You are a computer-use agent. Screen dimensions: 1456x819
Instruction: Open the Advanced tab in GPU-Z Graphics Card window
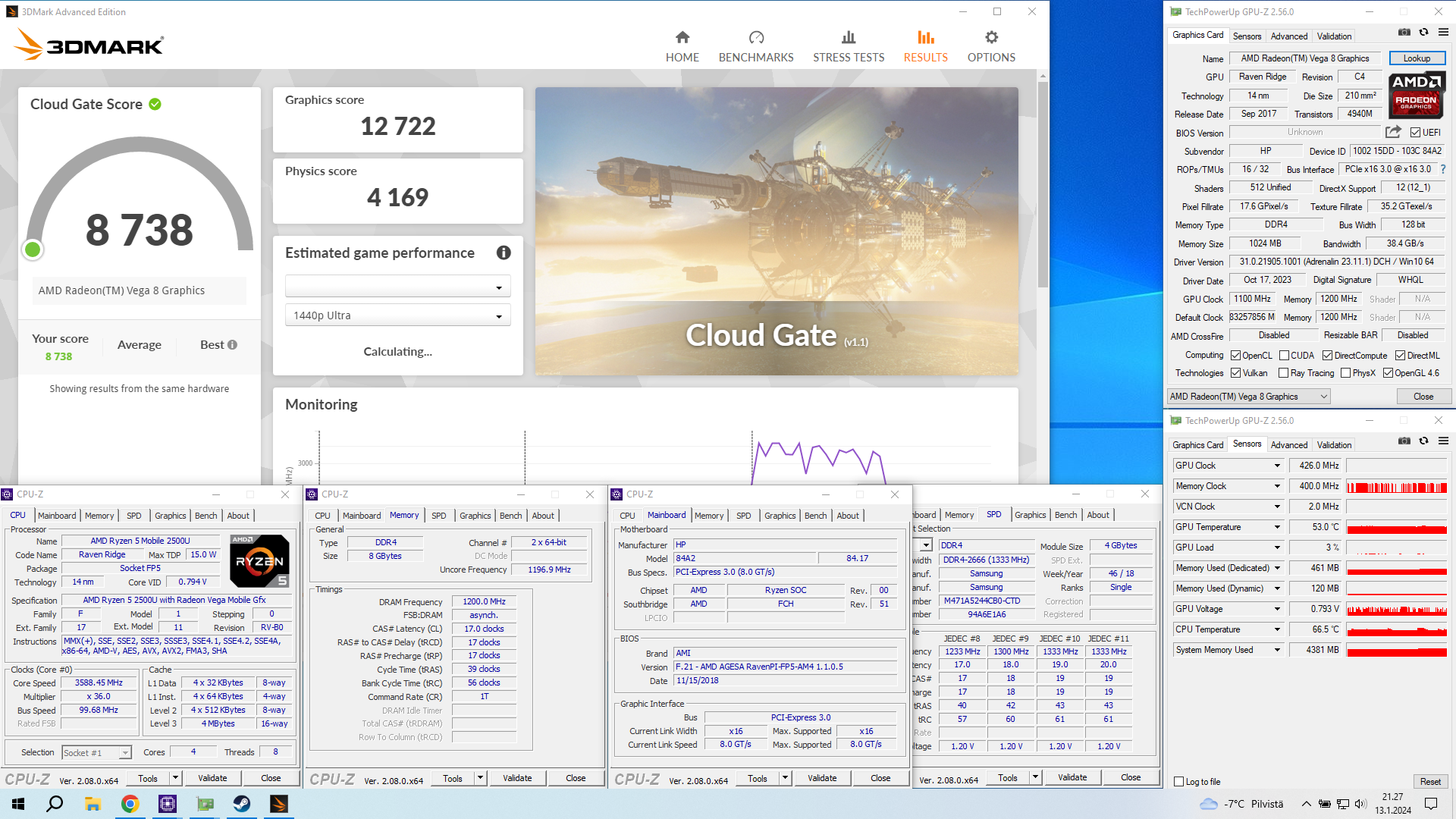(x=1289, y=36)
